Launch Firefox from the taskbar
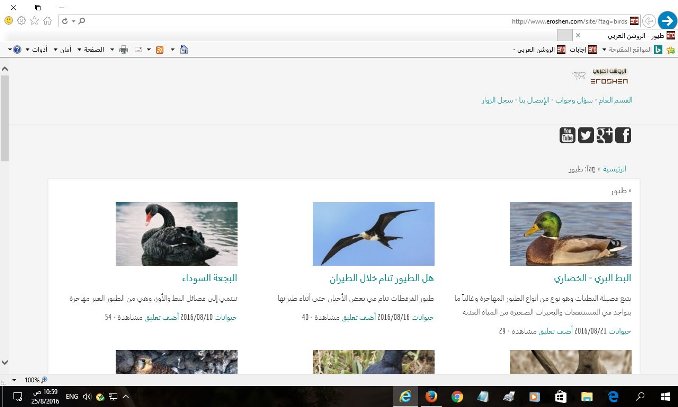Screen dimensions: 678x407 click(x=430, y=396)
